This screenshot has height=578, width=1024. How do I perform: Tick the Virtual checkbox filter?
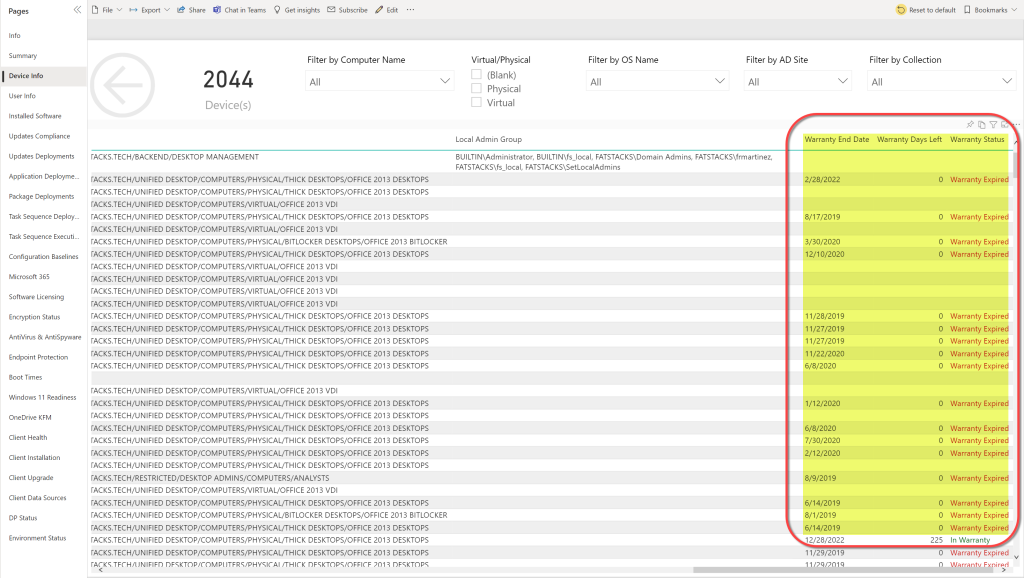(x=477, y=102)
